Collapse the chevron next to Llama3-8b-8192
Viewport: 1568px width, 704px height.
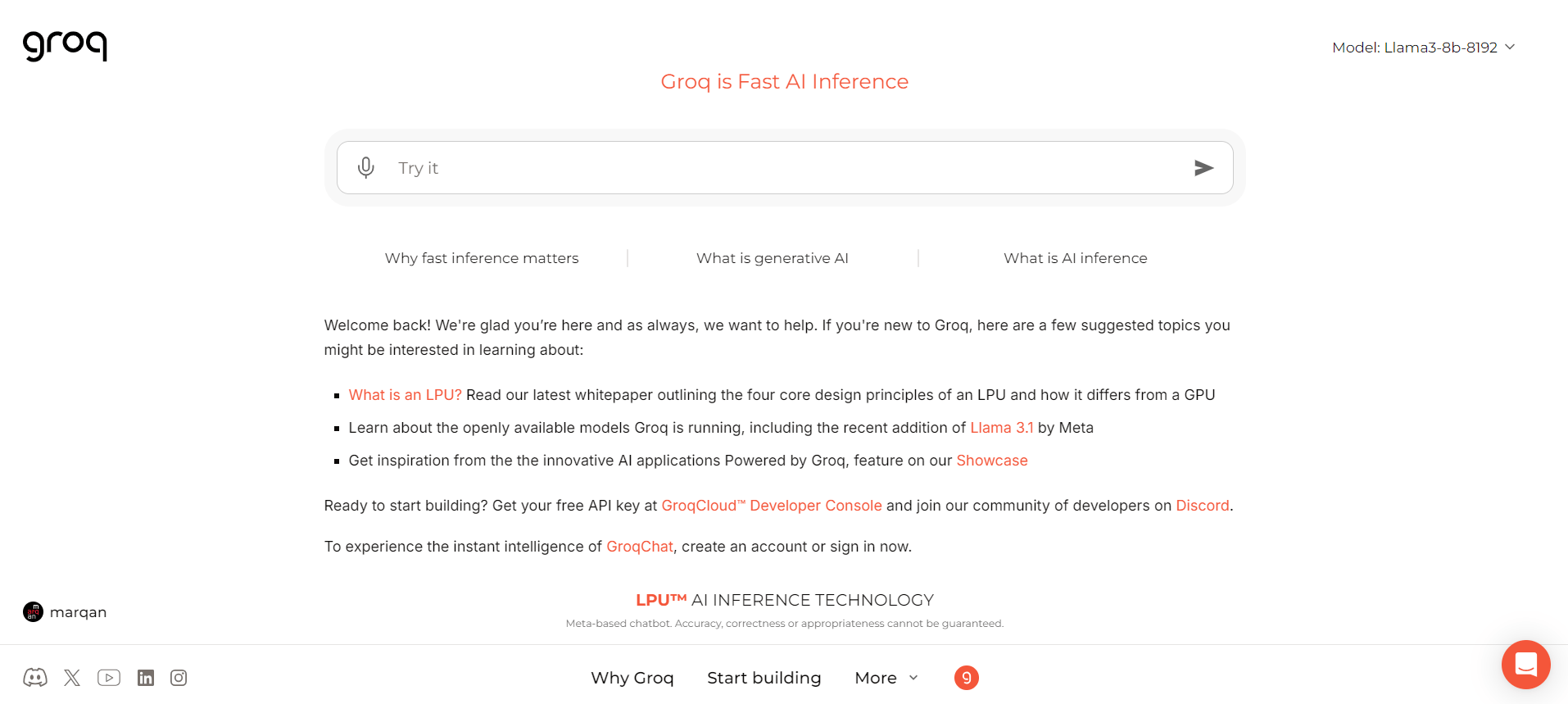pos(1510,47)
